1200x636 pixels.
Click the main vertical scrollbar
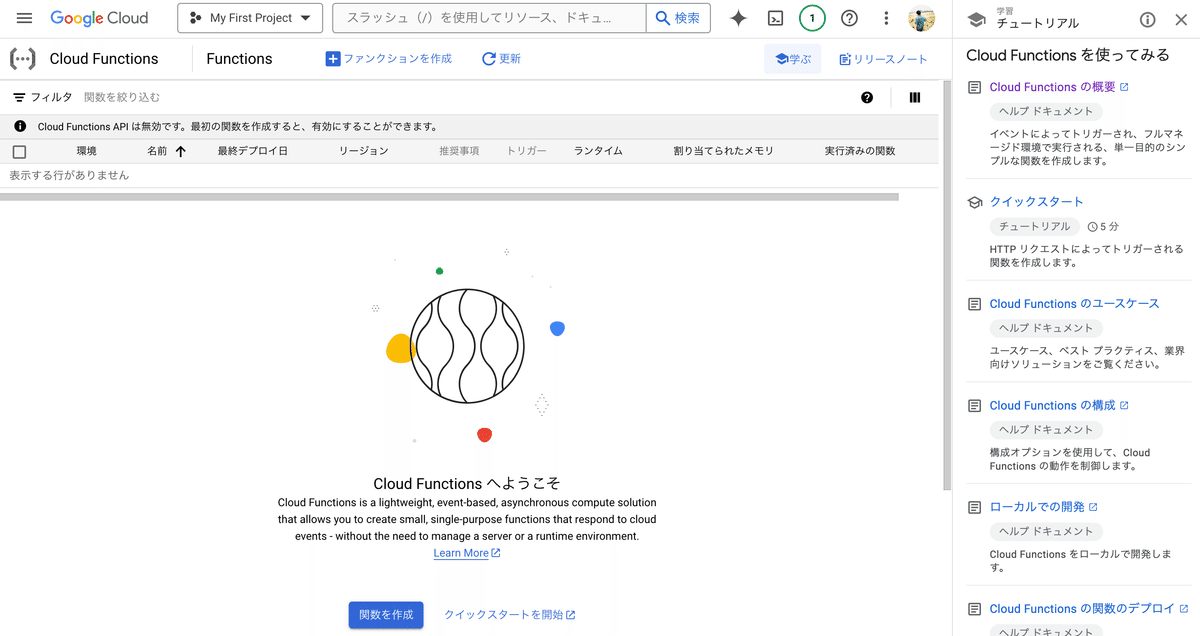coord(946,285)
